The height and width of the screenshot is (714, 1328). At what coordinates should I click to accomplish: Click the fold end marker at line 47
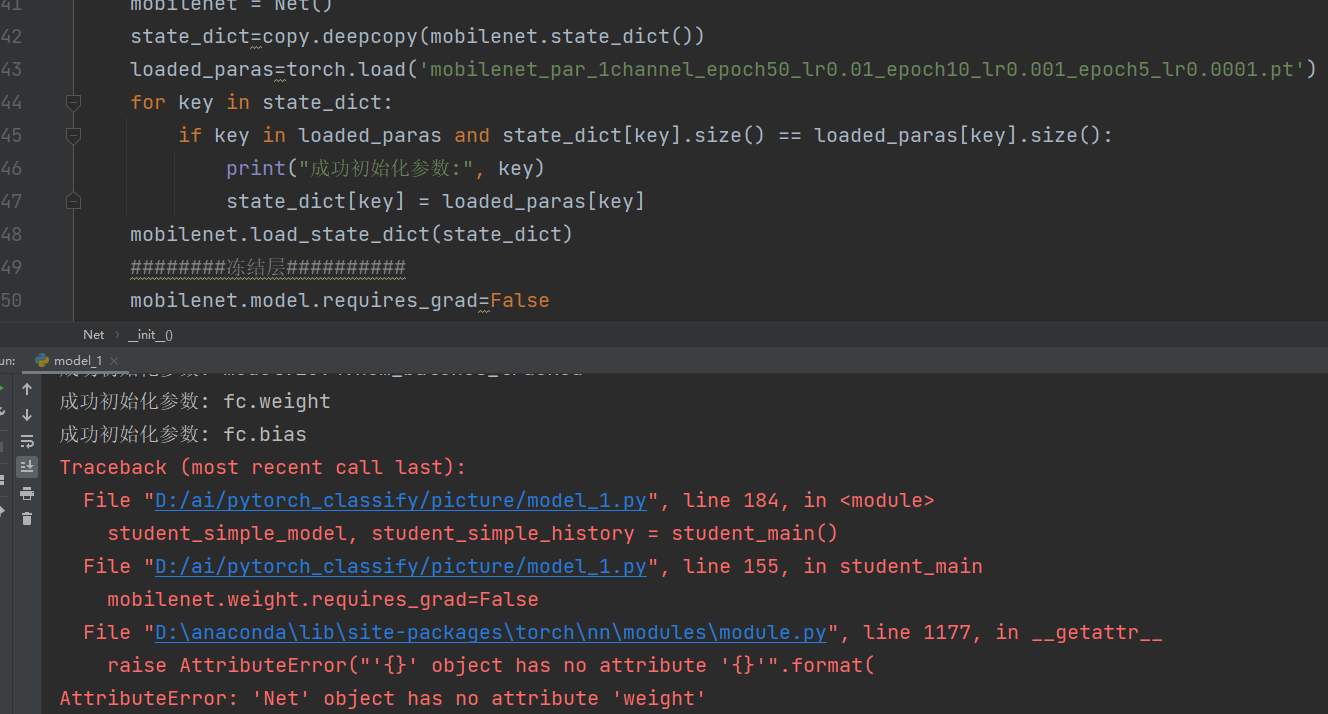72,201
